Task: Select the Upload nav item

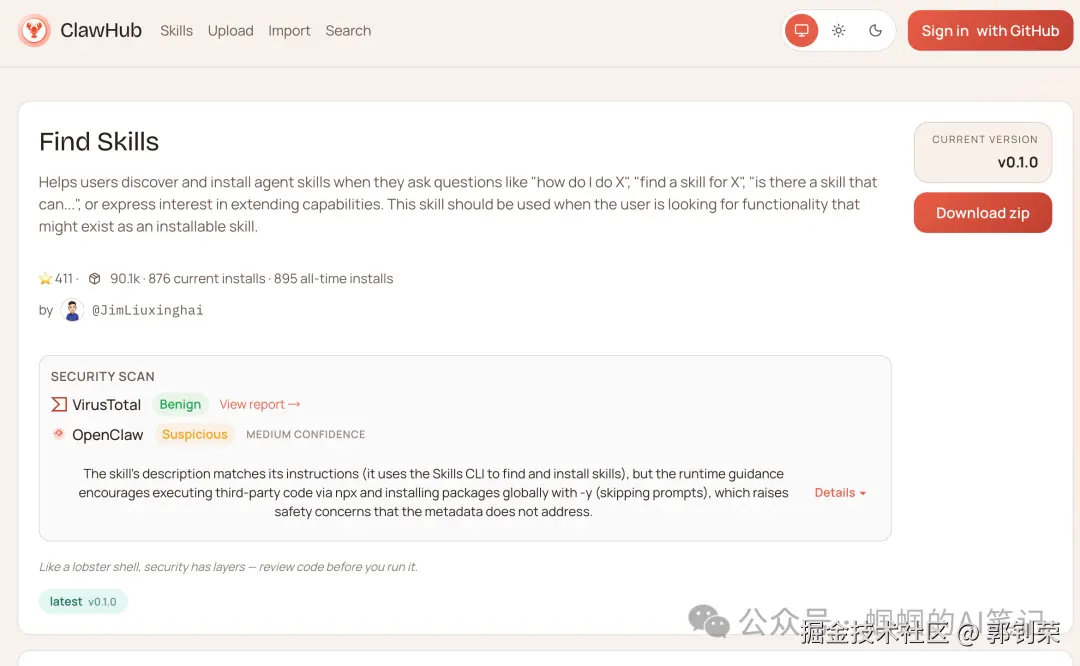Action: pyautogui.click(x=230, y=31)
